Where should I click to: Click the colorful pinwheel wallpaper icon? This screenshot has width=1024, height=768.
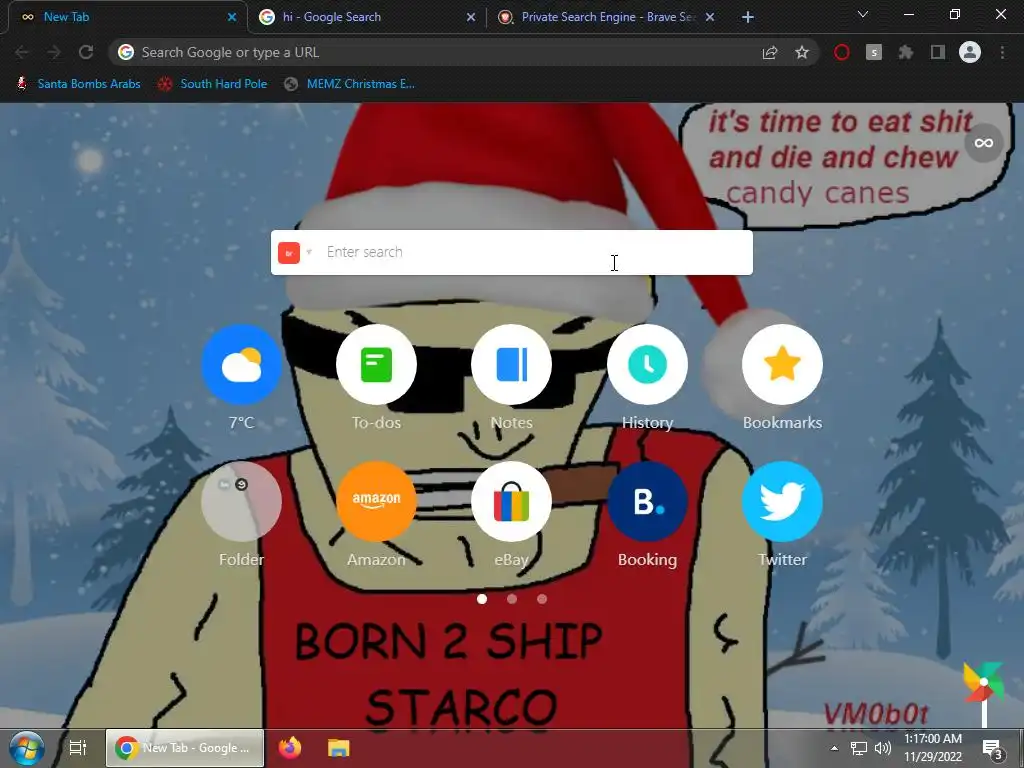(x=984, y=682)
